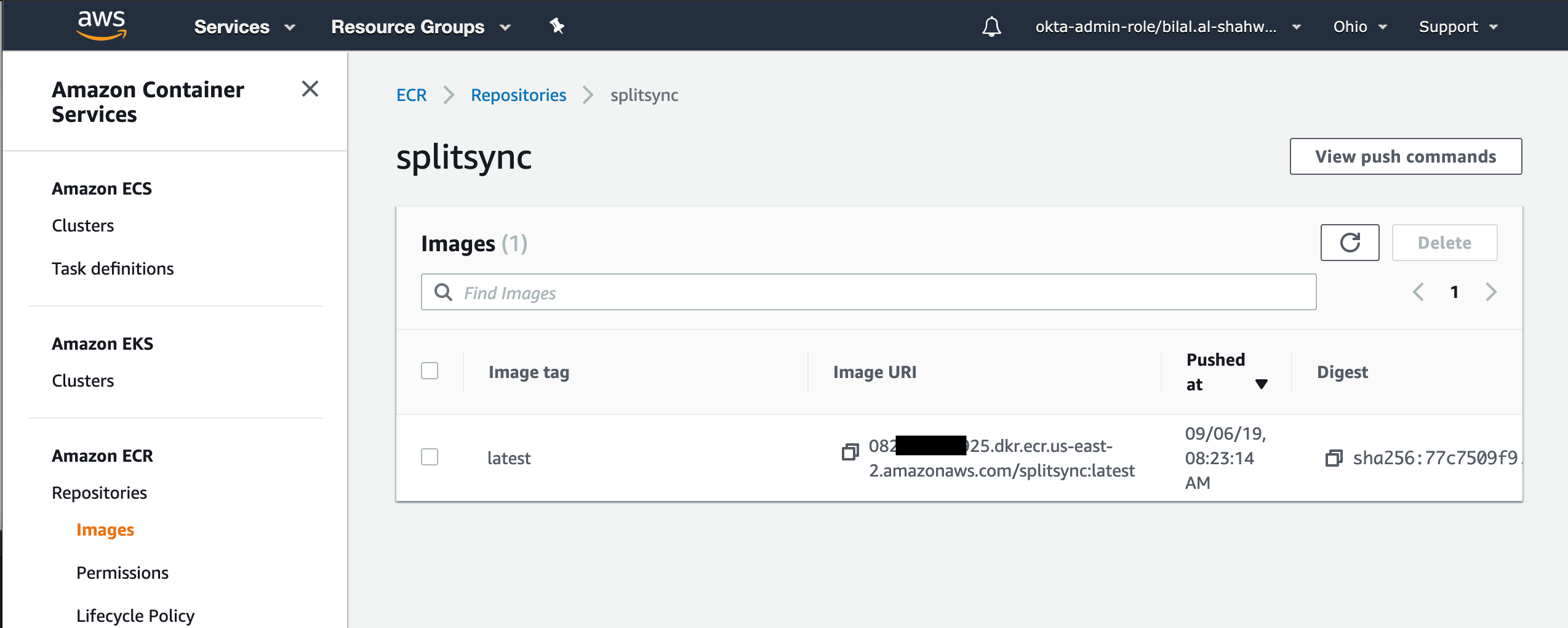Check the box for the latest image
Image resolution: width=1568 pixels, height=628 pixels.
pyautogui.click(x=430, y=457)
